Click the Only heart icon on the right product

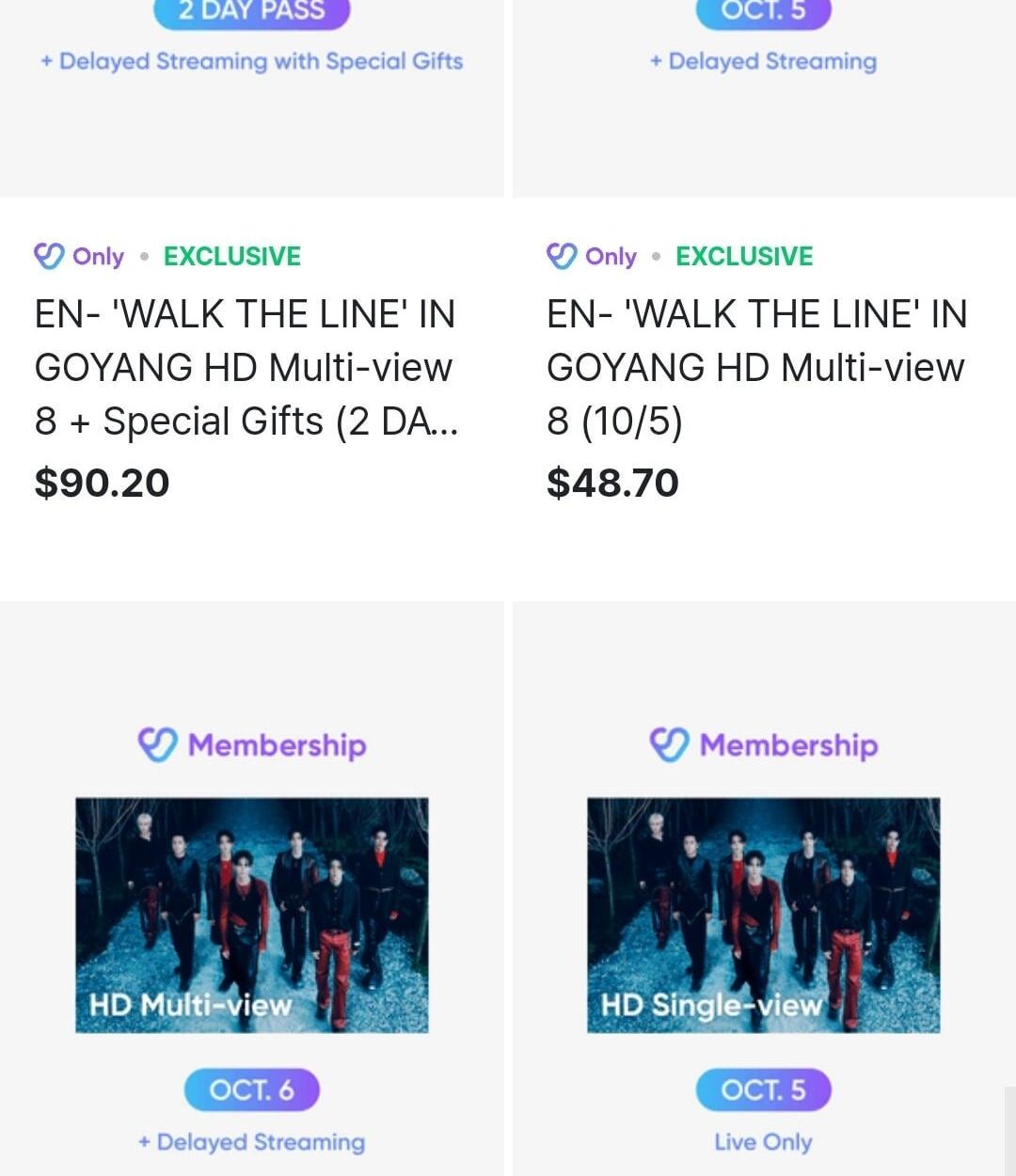pyautogui.click(x=563, y=255)
